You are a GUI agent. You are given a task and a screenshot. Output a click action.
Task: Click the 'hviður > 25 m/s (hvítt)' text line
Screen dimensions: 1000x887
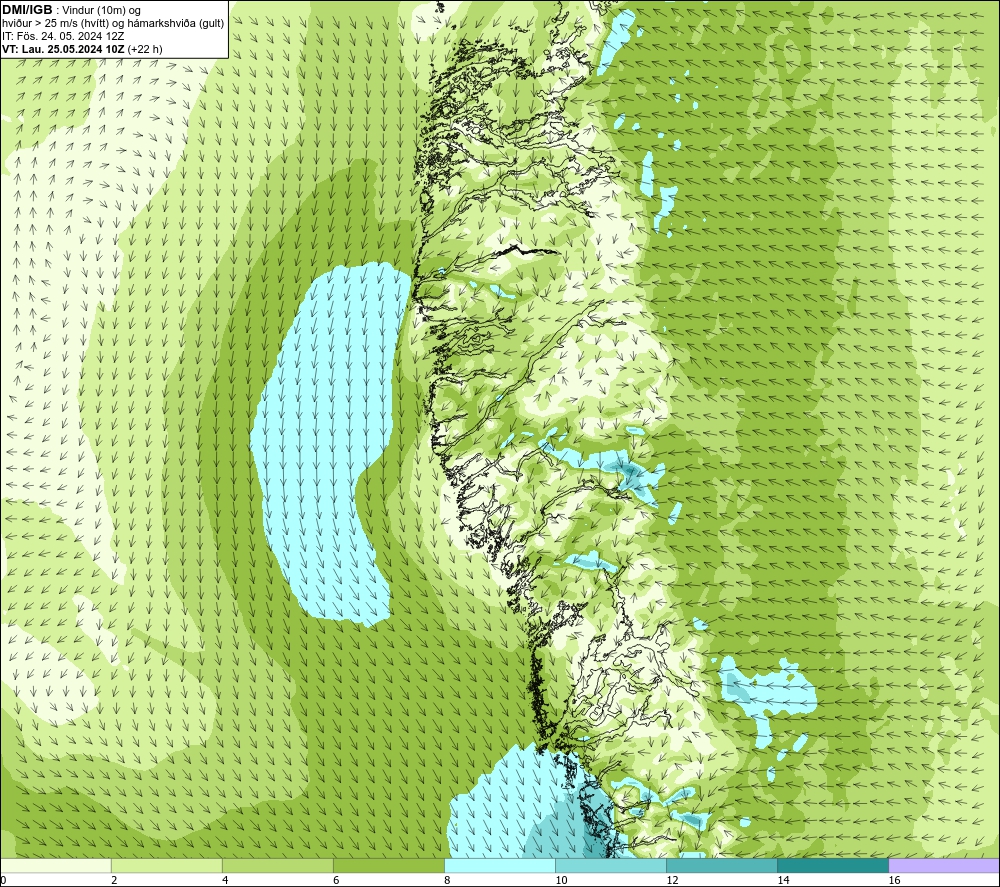(113, 24)
